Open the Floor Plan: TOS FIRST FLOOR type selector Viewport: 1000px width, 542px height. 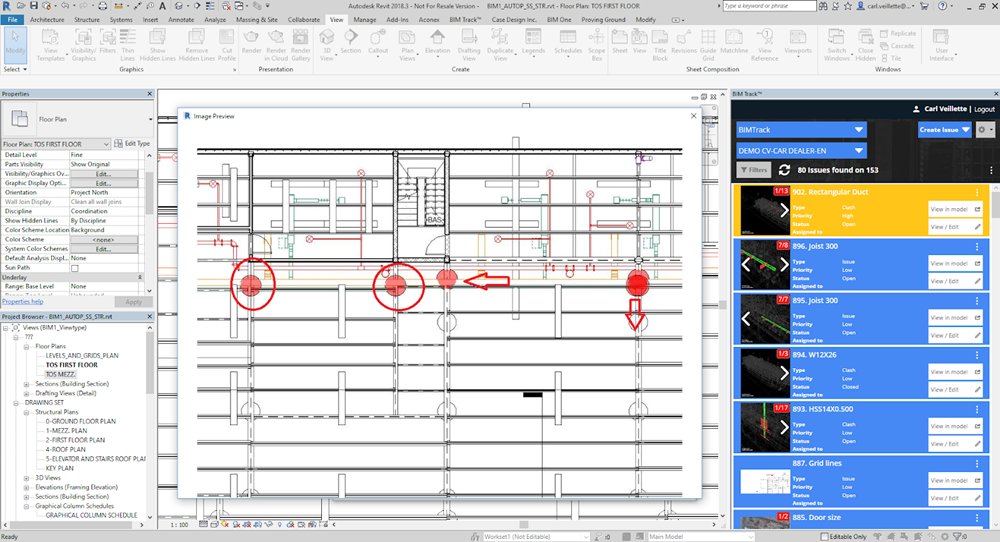[56, 144]
